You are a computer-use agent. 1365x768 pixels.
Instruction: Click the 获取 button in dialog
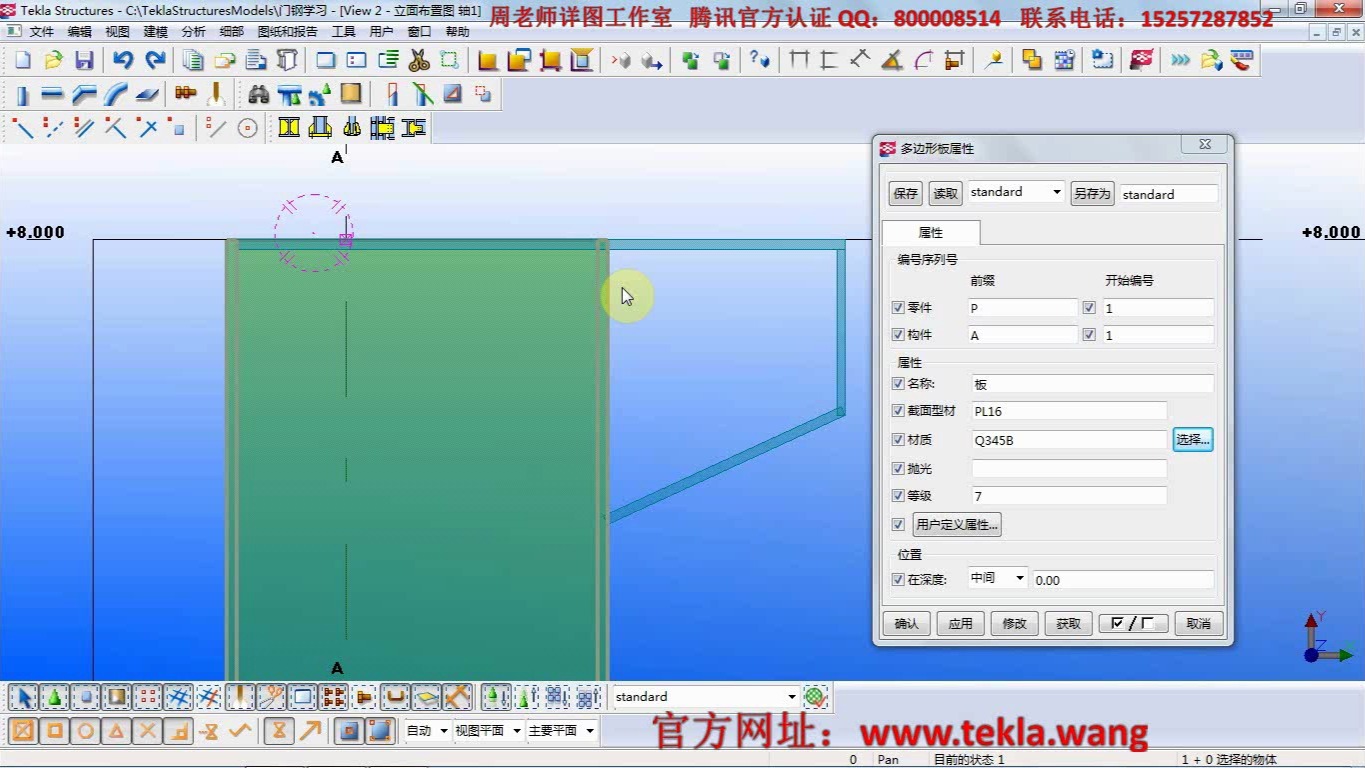tap(1068, 623)
